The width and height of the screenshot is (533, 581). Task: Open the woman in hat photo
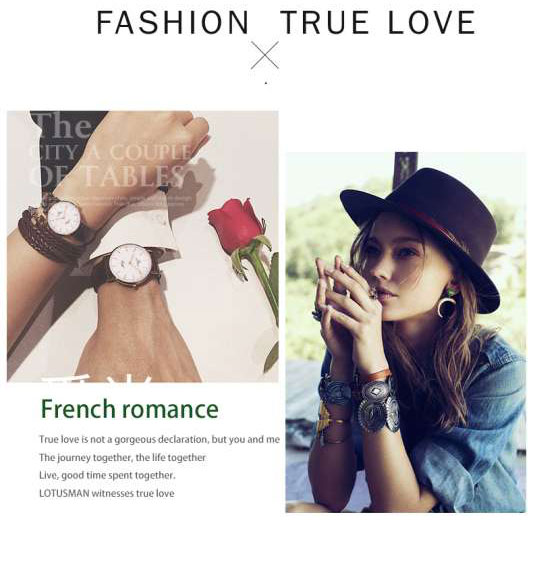coord(405,332)
